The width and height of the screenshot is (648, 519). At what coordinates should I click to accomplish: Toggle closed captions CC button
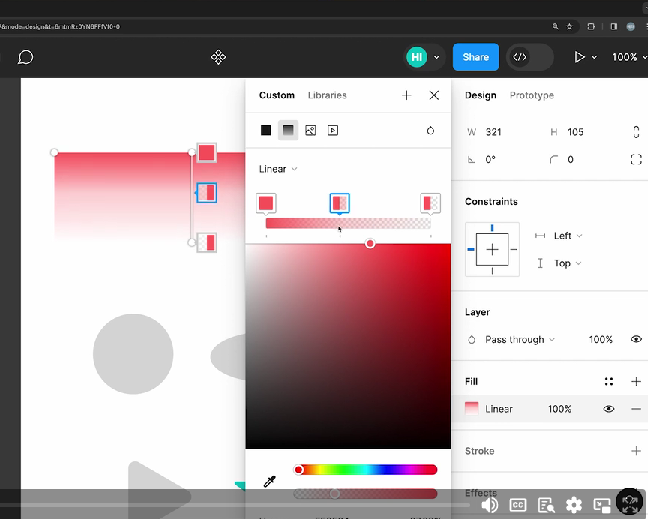coord(518,505)
